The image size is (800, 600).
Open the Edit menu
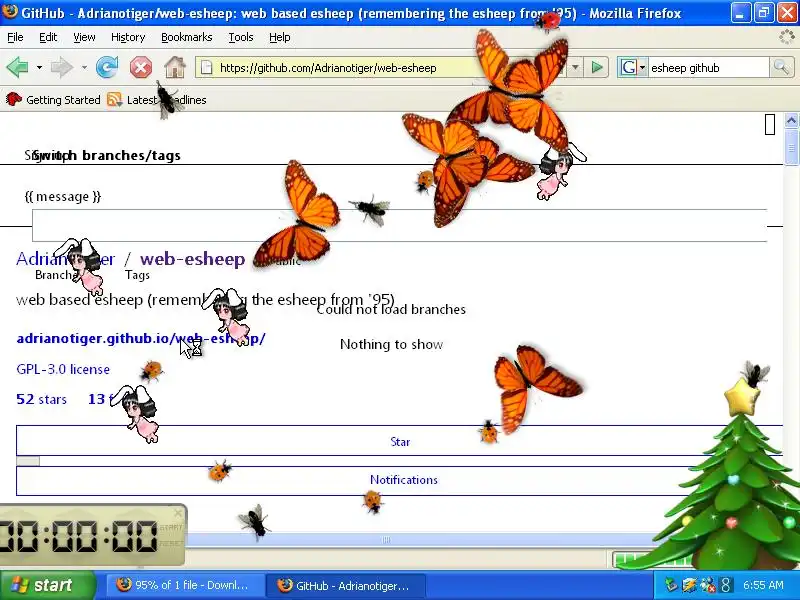[48, 37]
